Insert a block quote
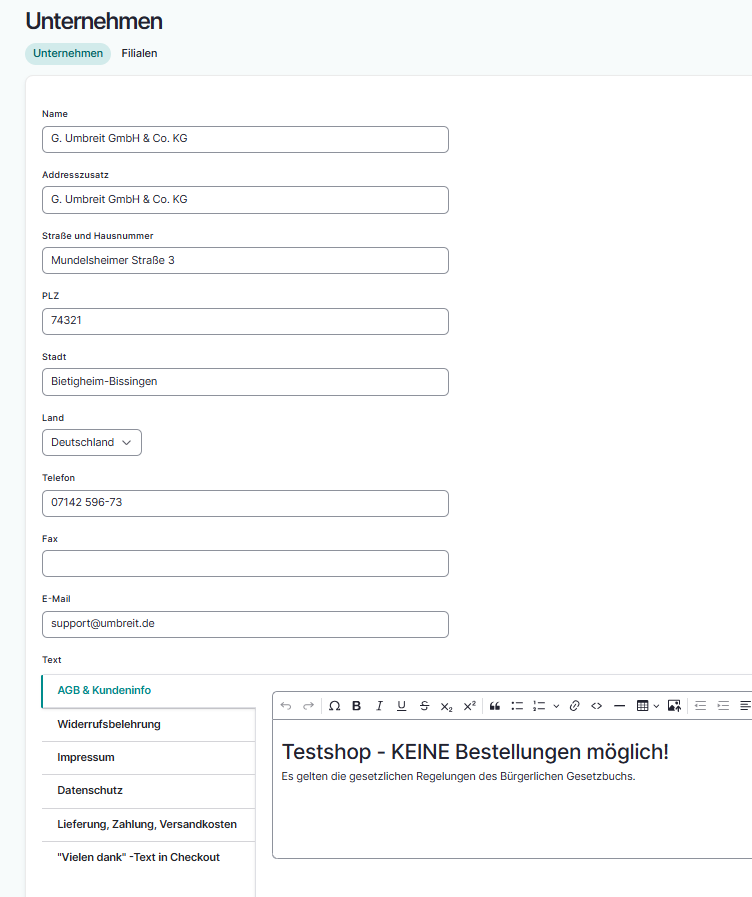Viewport: 752px width, 897px height. (494, 706)
